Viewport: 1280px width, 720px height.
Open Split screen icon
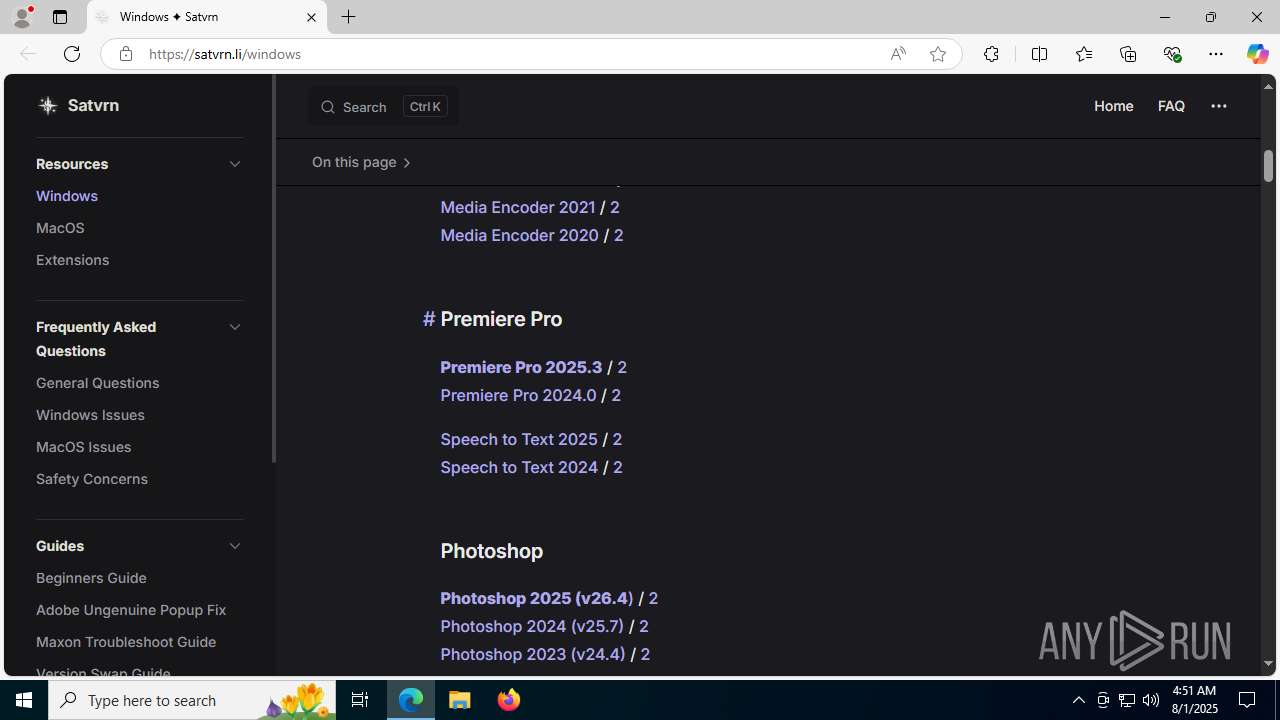pyautogui.click(x=1039, y=54)
